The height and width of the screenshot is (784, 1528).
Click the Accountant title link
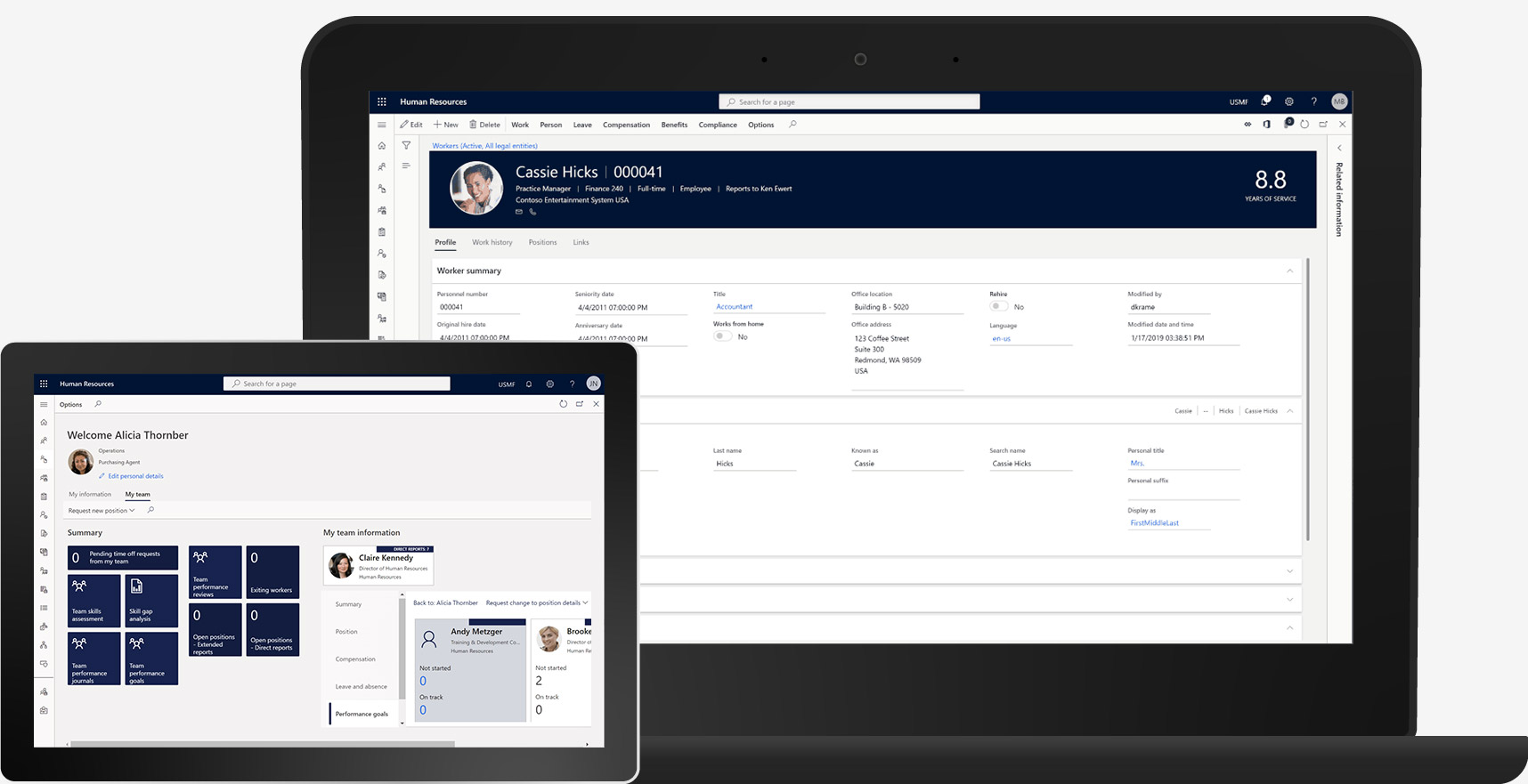click(735, 306)
